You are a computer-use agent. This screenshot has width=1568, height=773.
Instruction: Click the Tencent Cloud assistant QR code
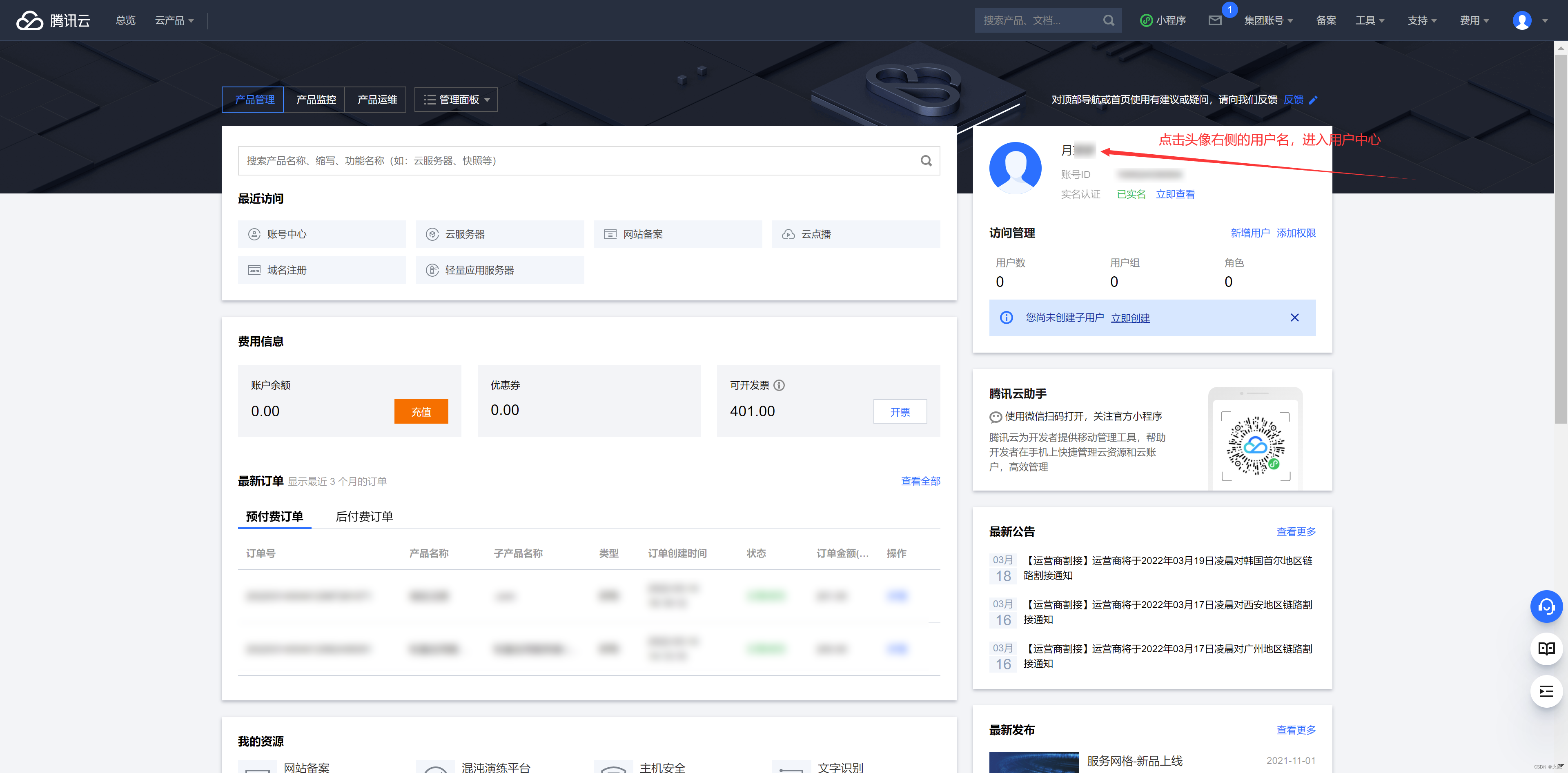(x=1255, y=446)
